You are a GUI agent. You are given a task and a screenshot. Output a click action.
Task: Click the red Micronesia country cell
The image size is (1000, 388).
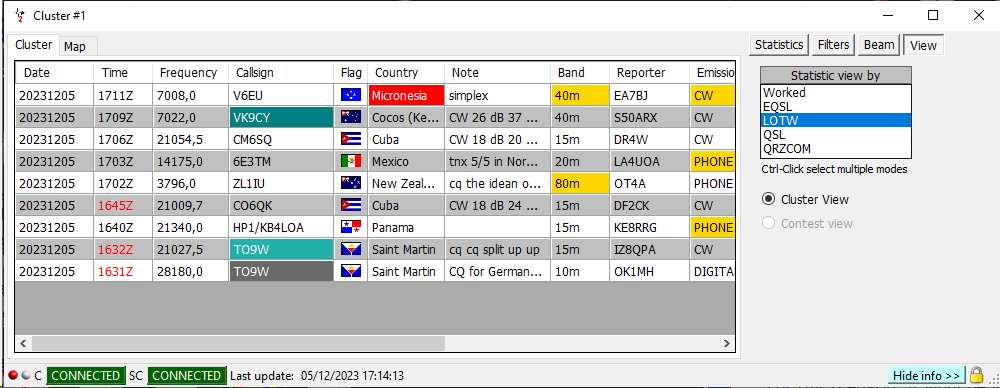coord(406,96)
